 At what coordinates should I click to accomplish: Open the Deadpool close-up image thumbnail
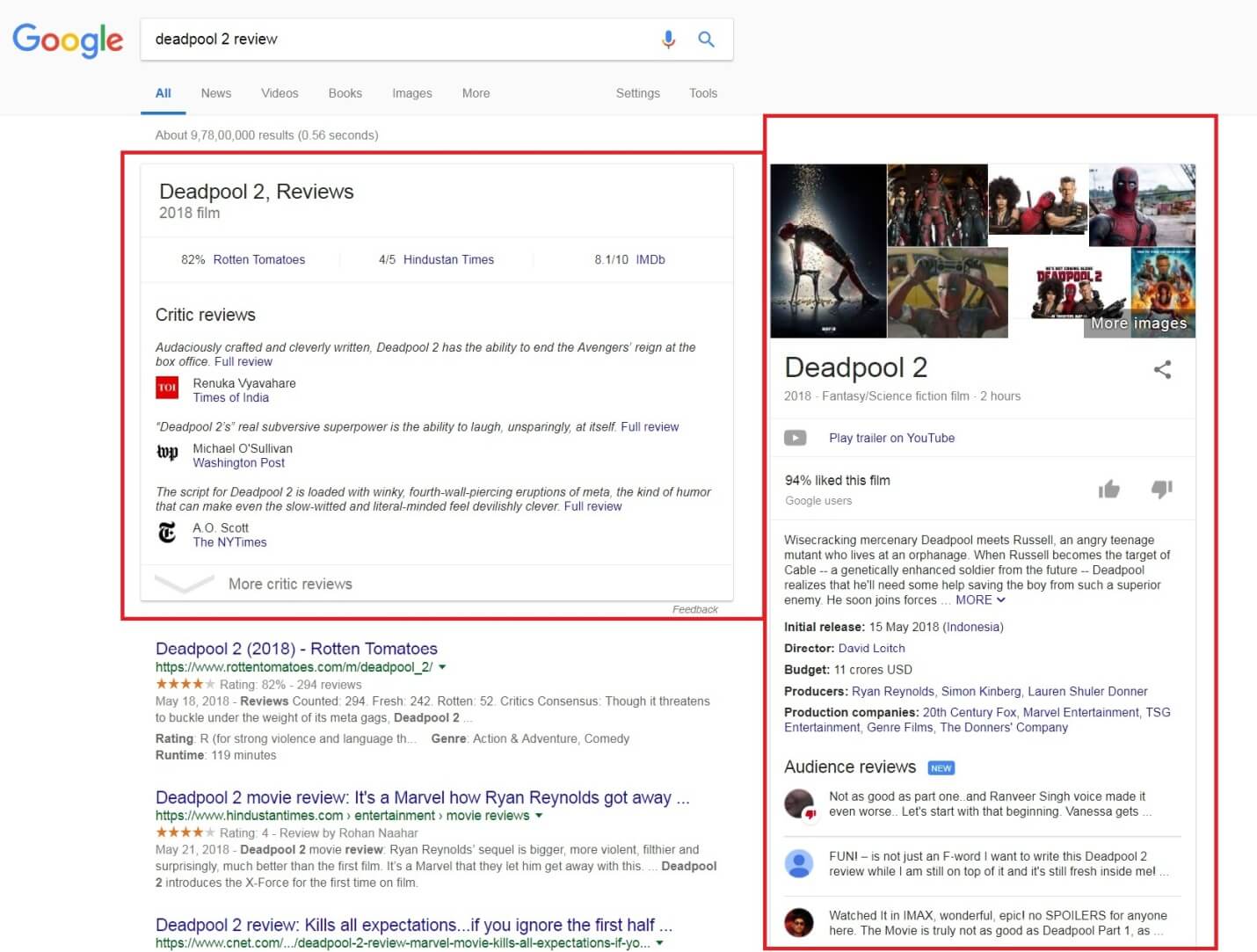[1142, 206]
